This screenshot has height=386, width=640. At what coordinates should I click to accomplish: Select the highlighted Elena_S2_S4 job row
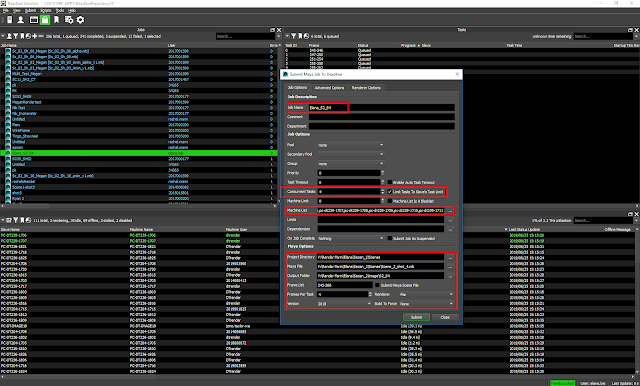point(139,153)
